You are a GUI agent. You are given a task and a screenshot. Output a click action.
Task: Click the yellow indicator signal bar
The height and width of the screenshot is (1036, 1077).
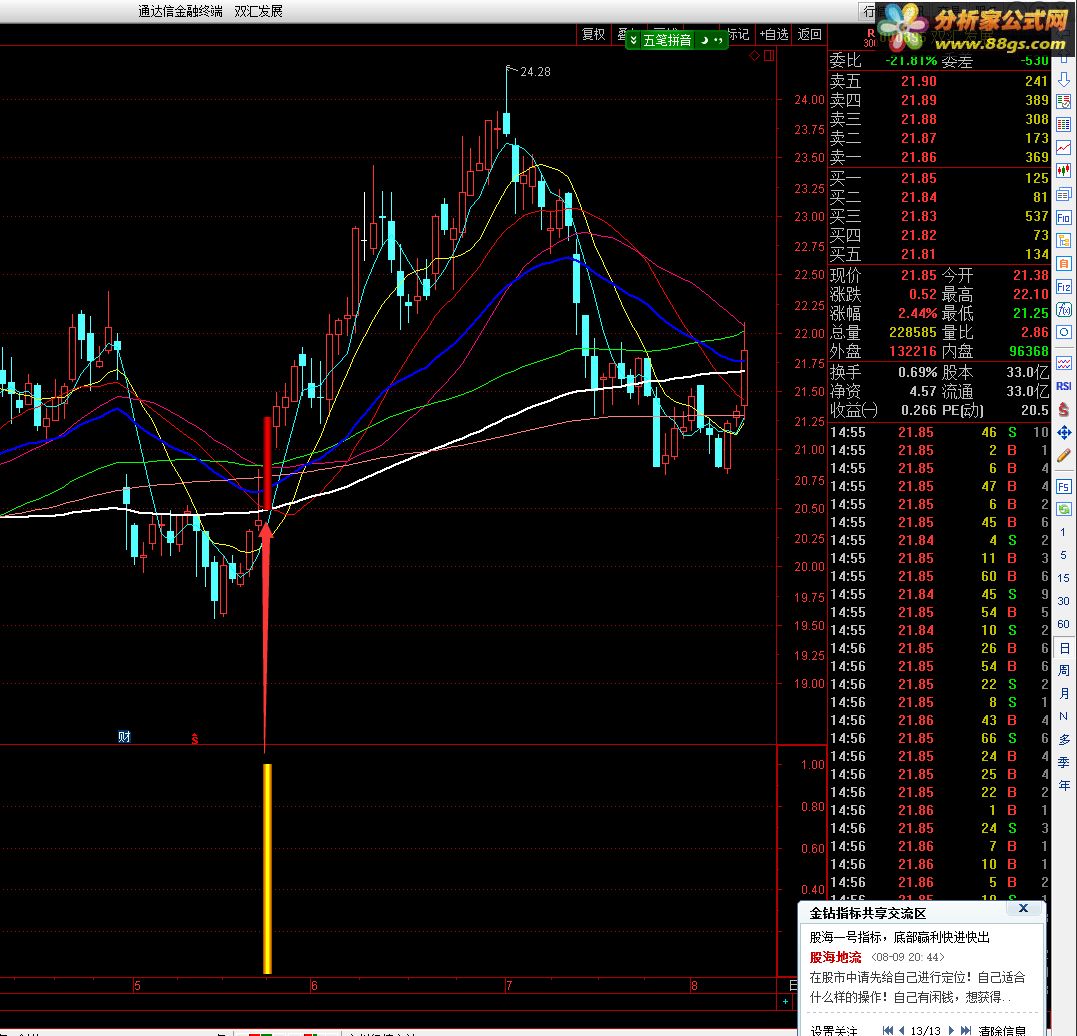[267, 868]
